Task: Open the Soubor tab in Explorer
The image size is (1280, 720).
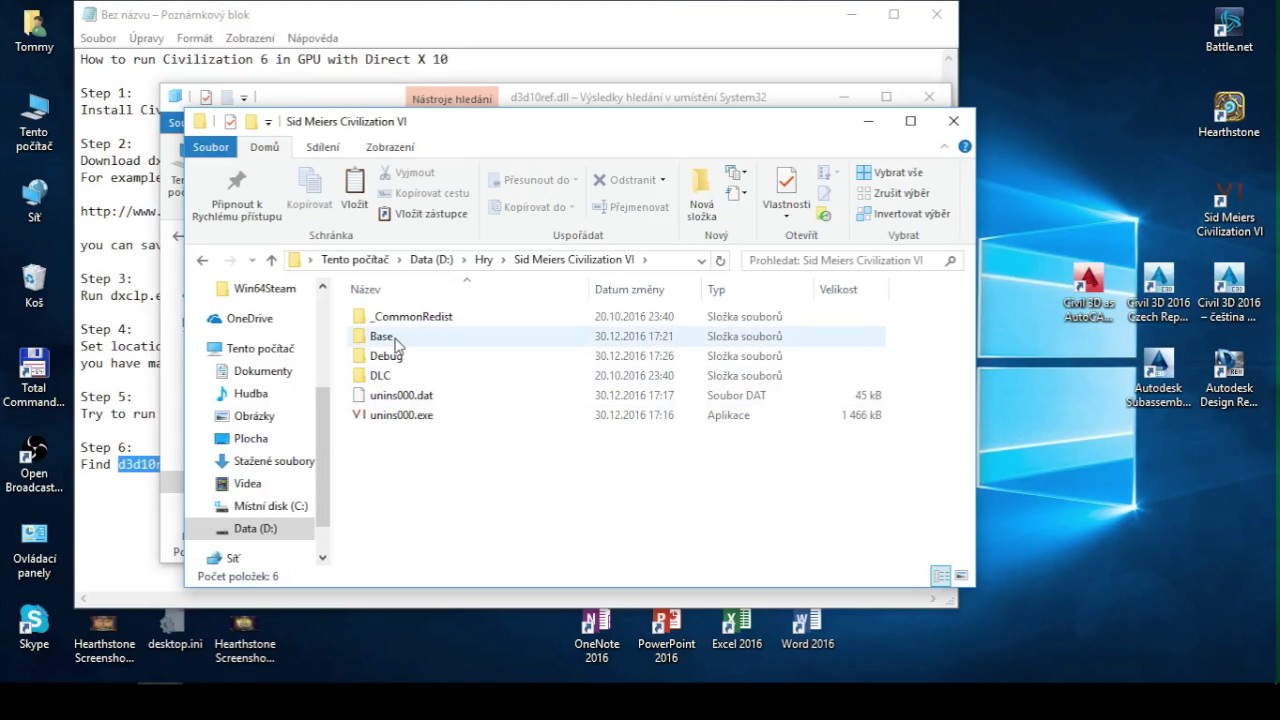Action: coord(211,147)
